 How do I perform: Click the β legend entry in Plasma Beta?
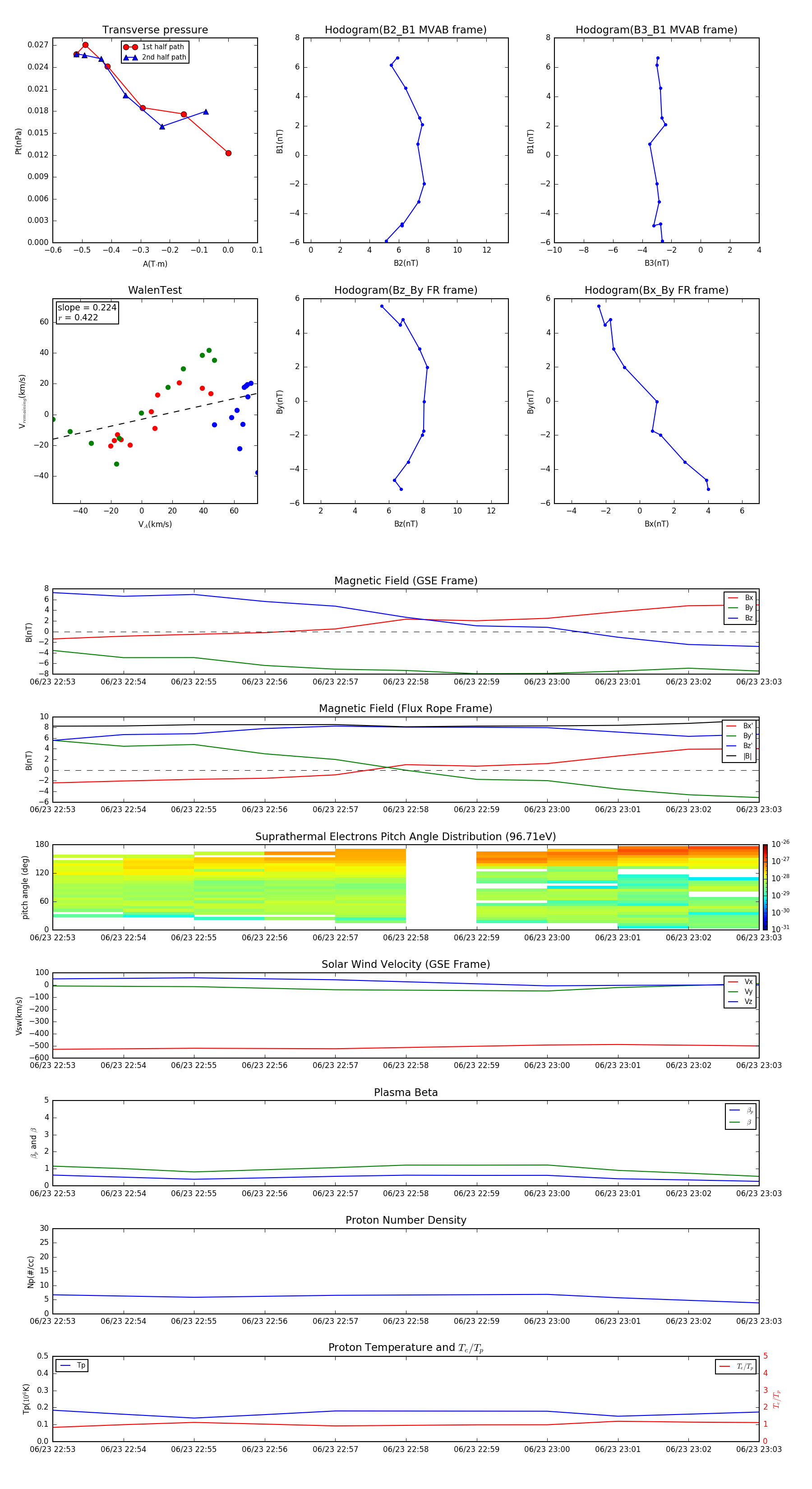click(x=741, y=1122)
